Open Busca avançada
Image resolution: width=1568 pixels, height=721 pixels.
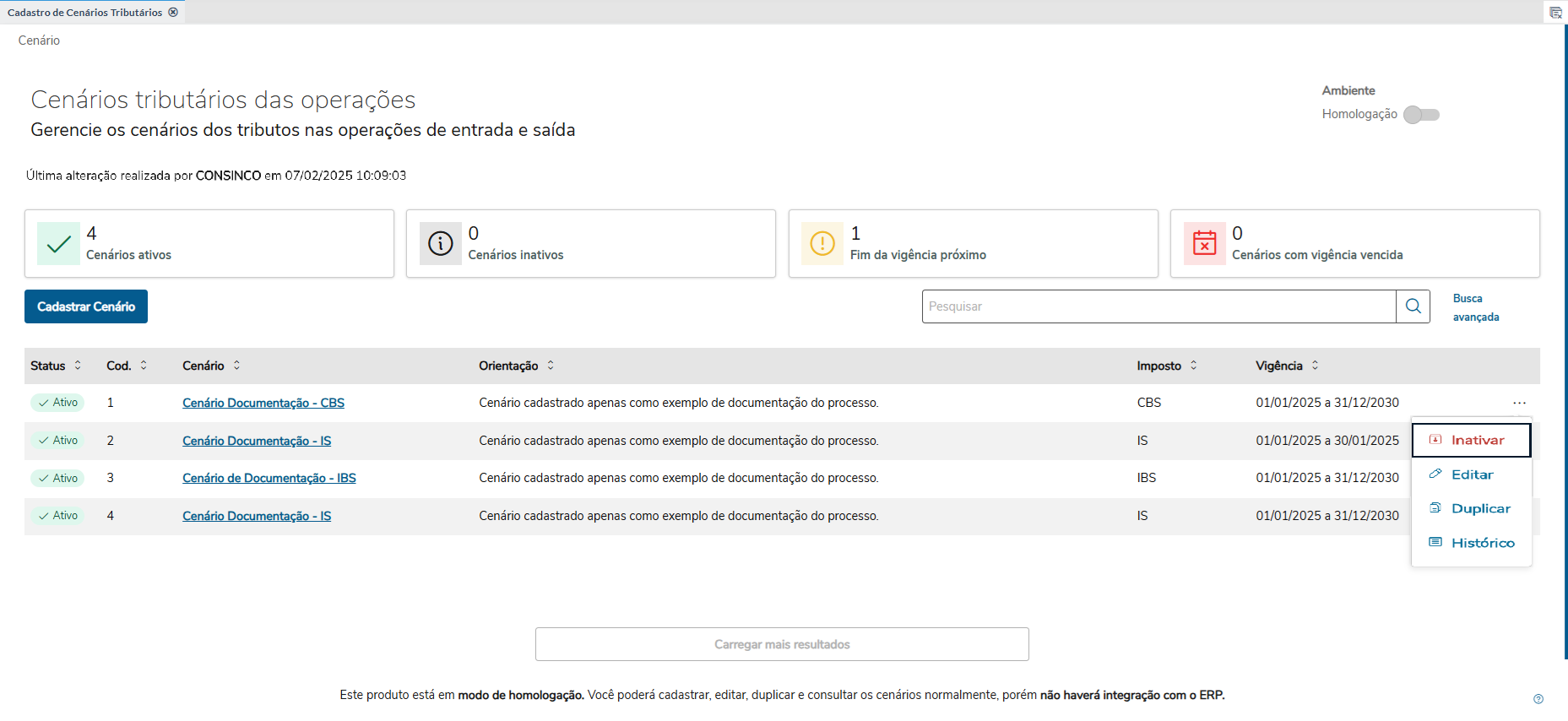pyautogui.click(x=1475, y=307)
